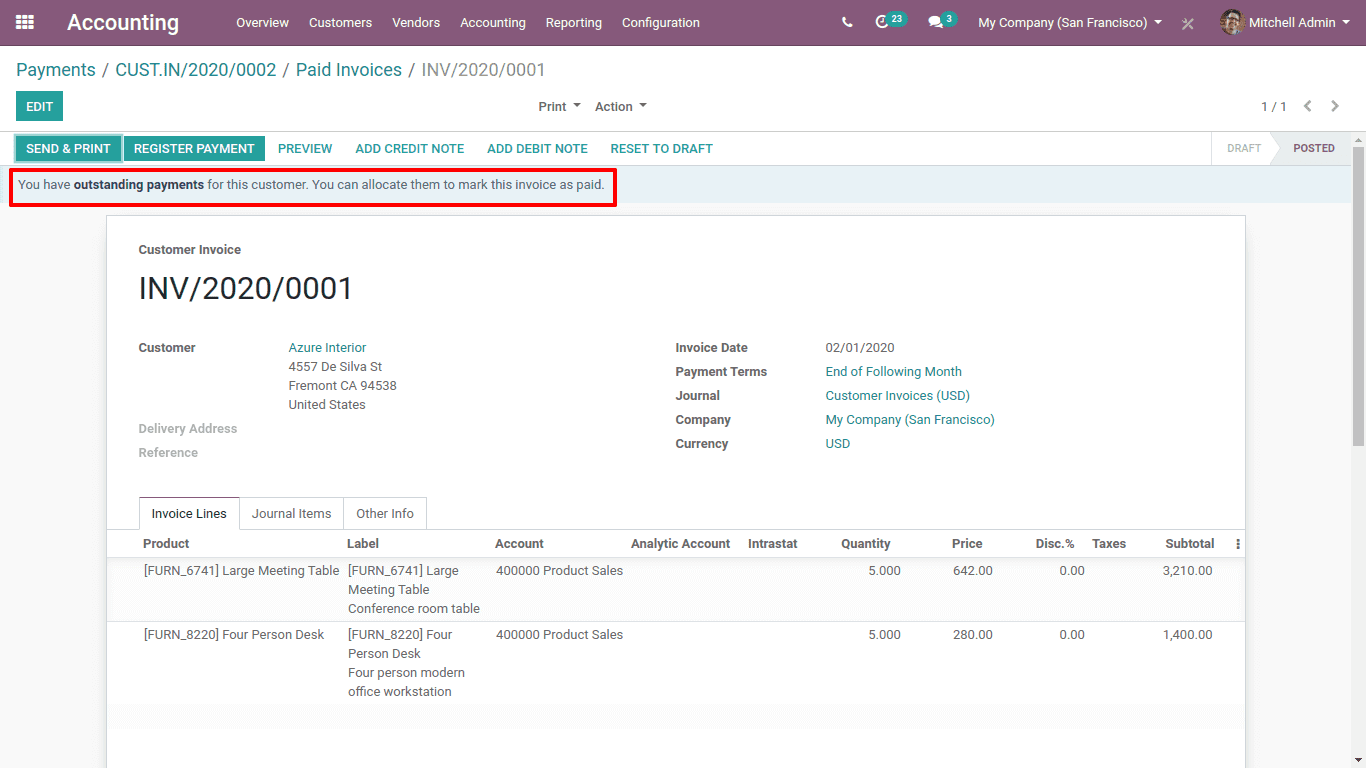Sort by Intrastat column header
1366x768 pixels.
click(773, 544)
